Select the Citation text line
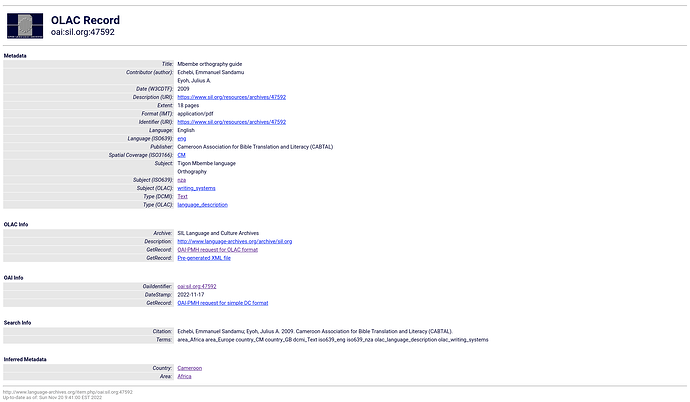The image size is (690, 402). coord(315,332)
